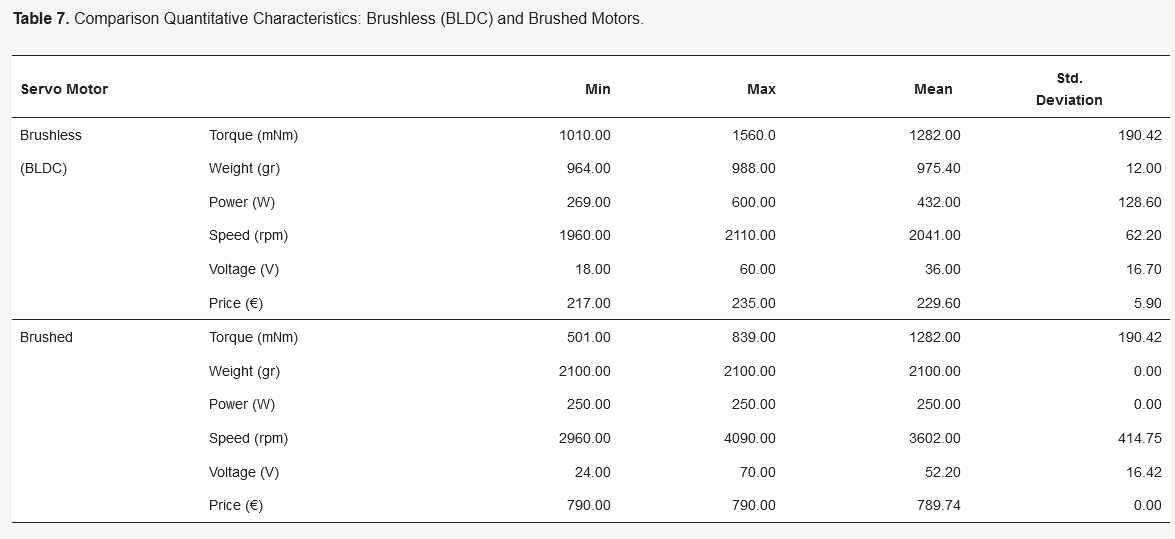
Task: Select the brushless price minimum 217.00
Action: [589, 303]
